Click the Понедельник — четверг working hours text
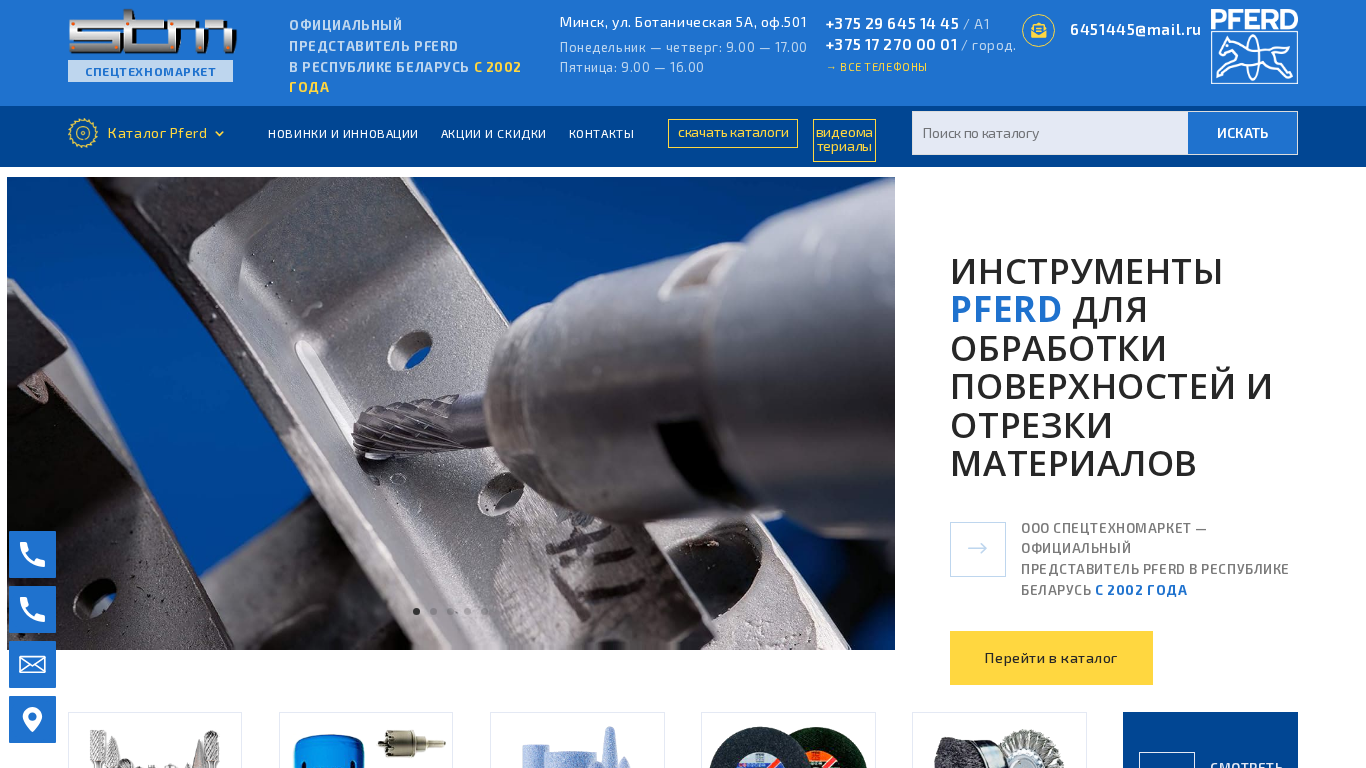The height and width of the screenshot is (768, 1366). (683, 47)
